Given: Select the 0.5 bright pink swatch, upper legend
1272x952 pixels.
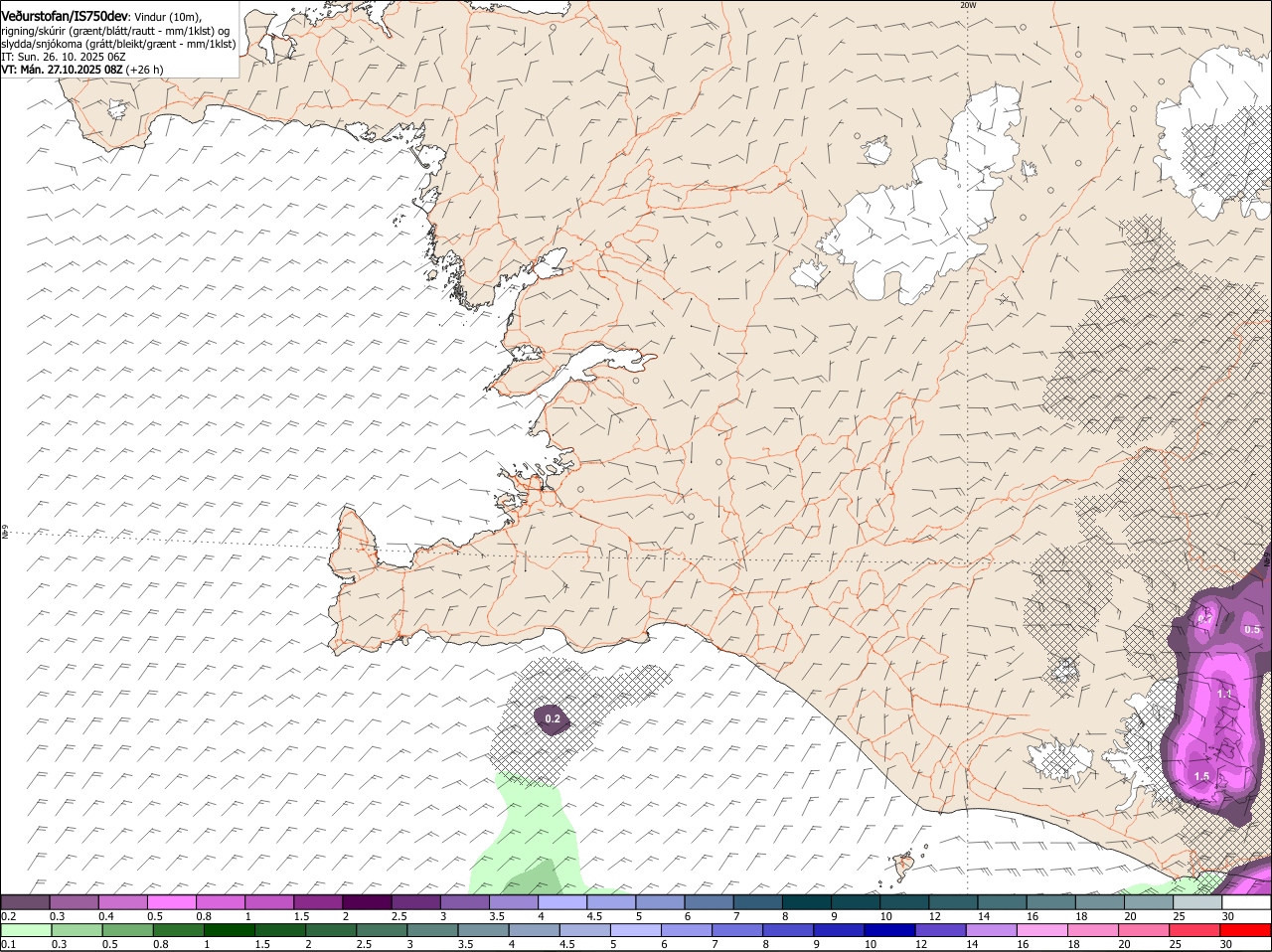Looking at the screenshot, I should click(x=172, y=902).
